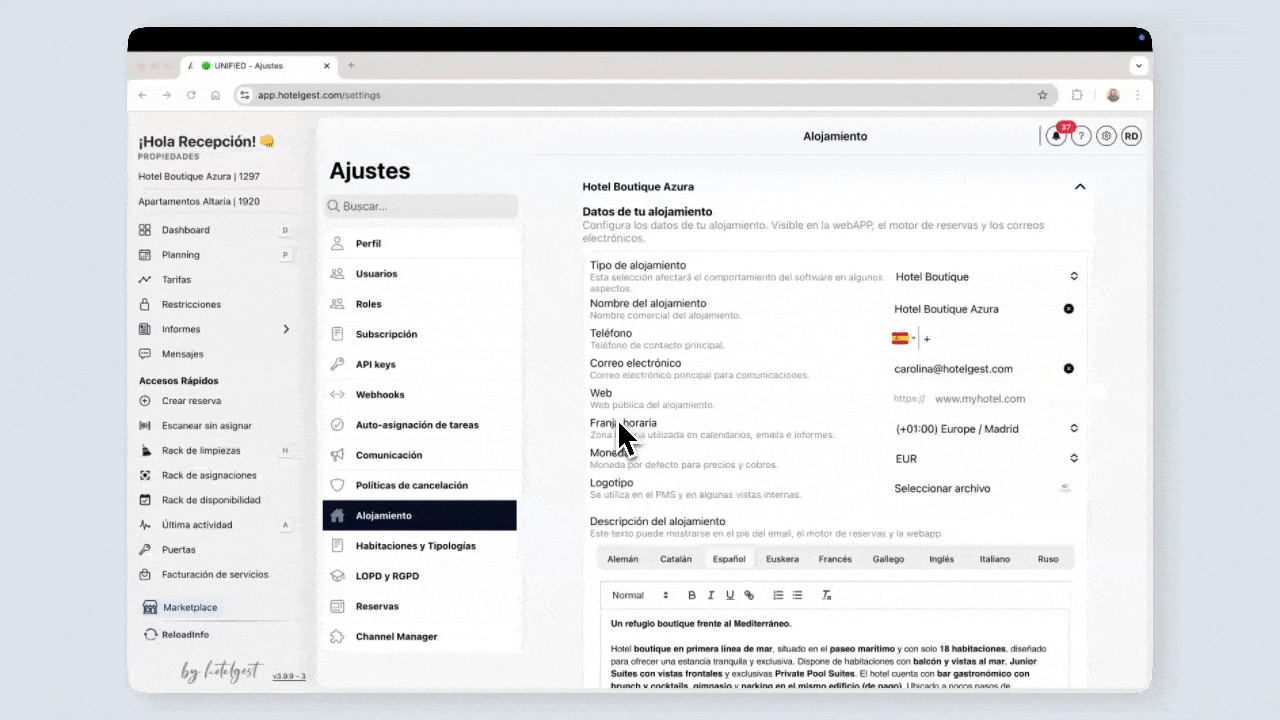Click the bold formatting button in editor
The height and width of the screenshot is (720, 1280).
(x=691, y=595)
